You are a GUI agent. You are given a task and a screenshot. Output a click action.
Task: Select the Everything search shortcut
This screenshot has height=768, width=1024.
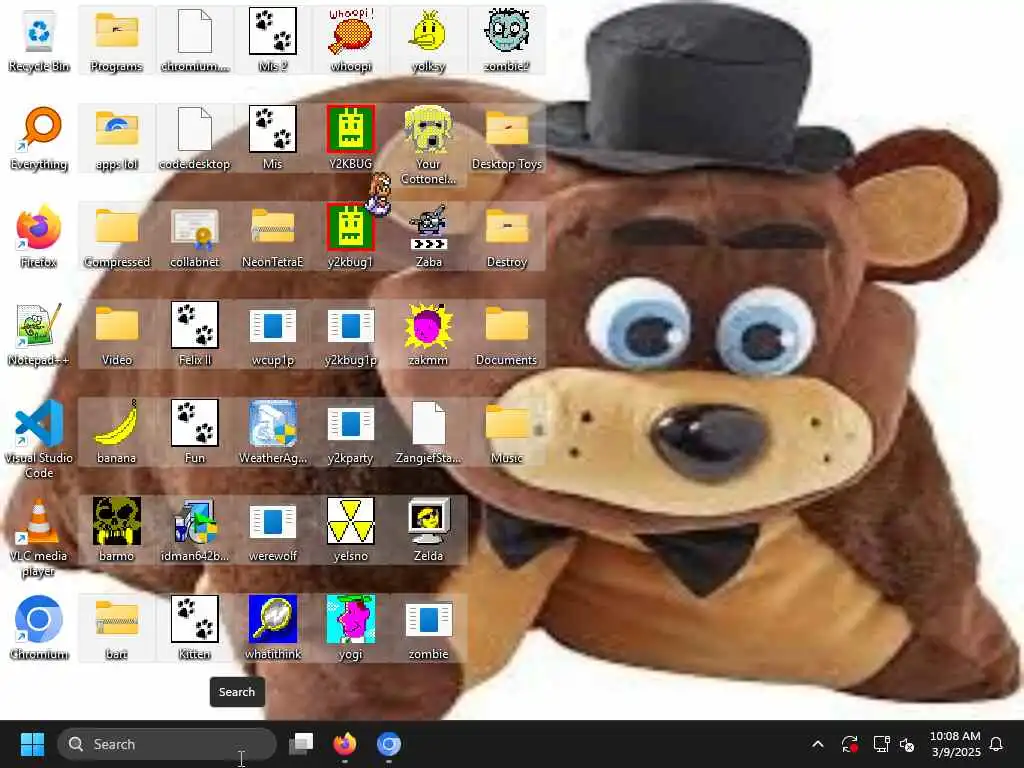39,137
